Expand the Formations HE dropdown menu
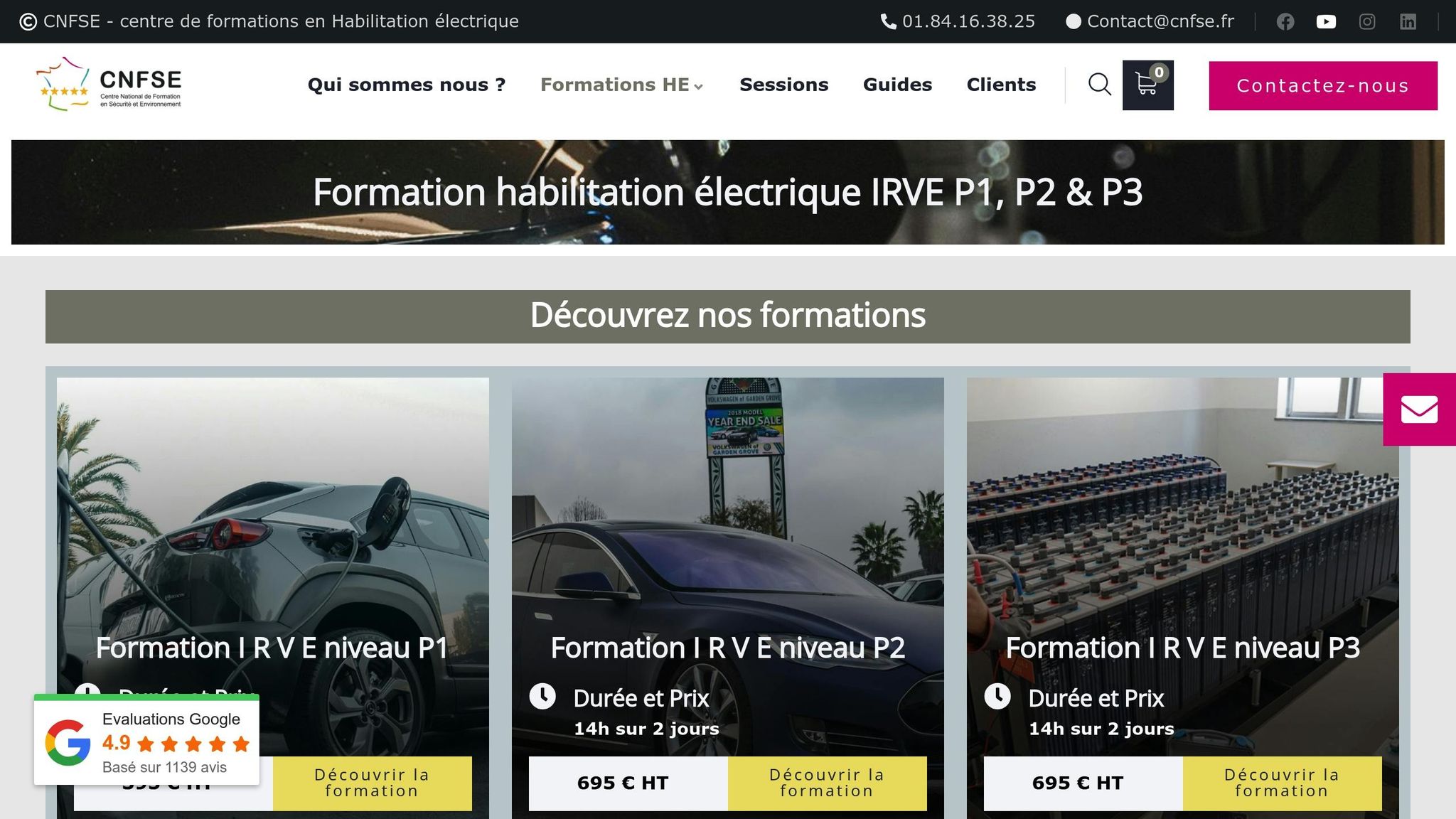 coord(622,85)
